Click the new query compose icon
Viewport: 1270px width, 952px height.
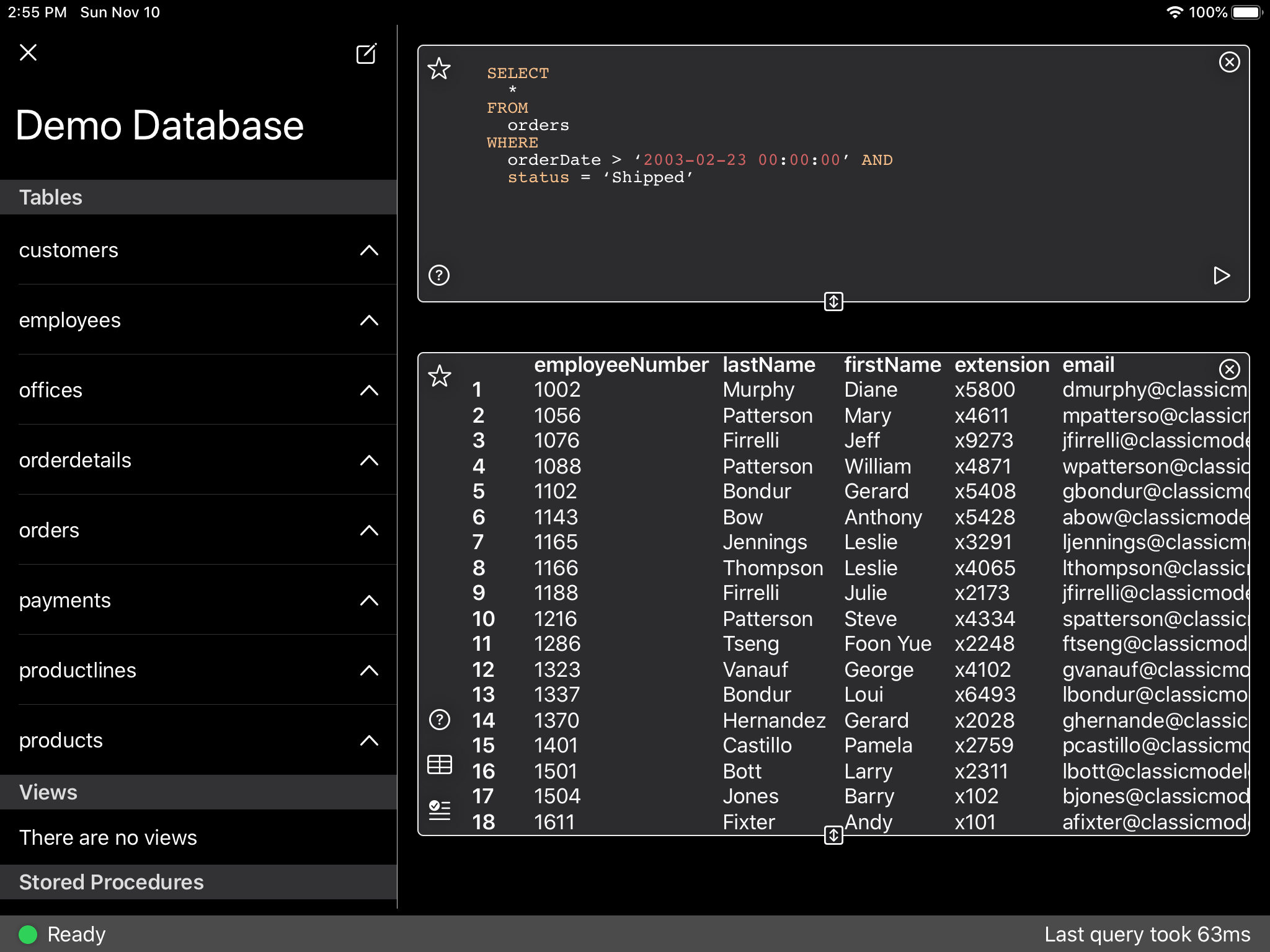point(366,54)
